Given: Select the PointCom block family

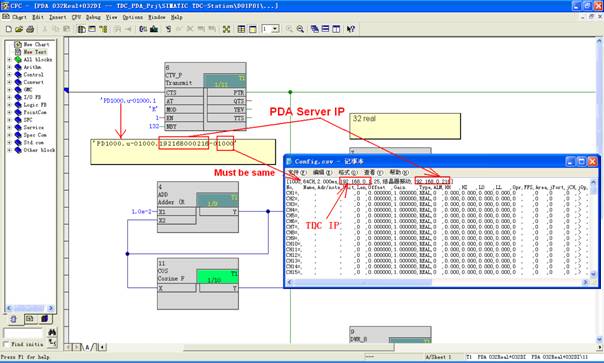Looking at the screenshot, I should coord(35,112).
